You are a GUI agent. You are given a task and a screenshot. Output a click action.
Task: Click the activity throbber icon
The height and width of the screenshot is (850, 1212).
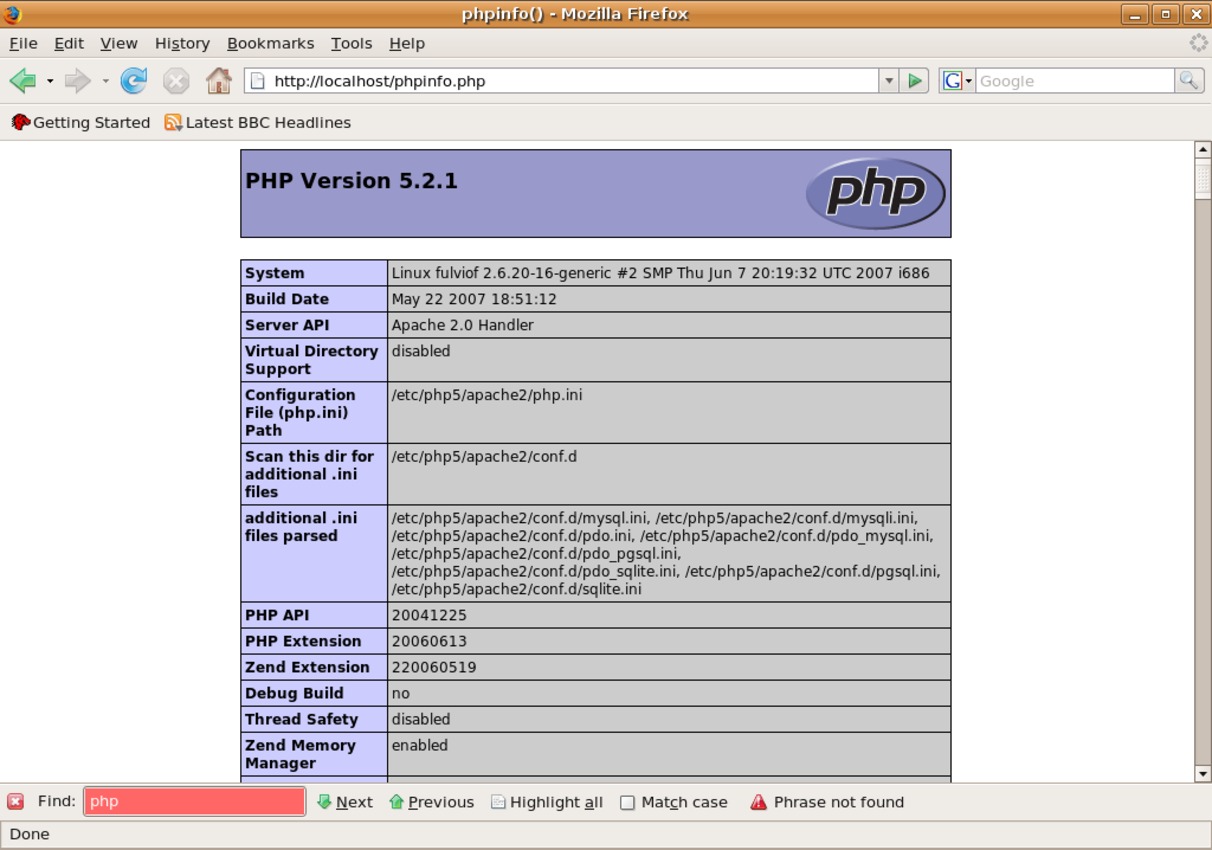click(1198, 43)
